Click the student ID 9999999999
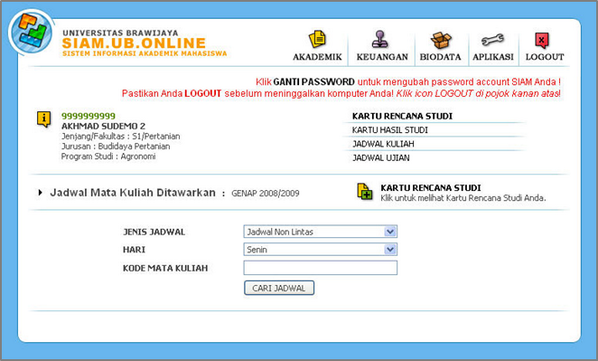 coord(88,116)
